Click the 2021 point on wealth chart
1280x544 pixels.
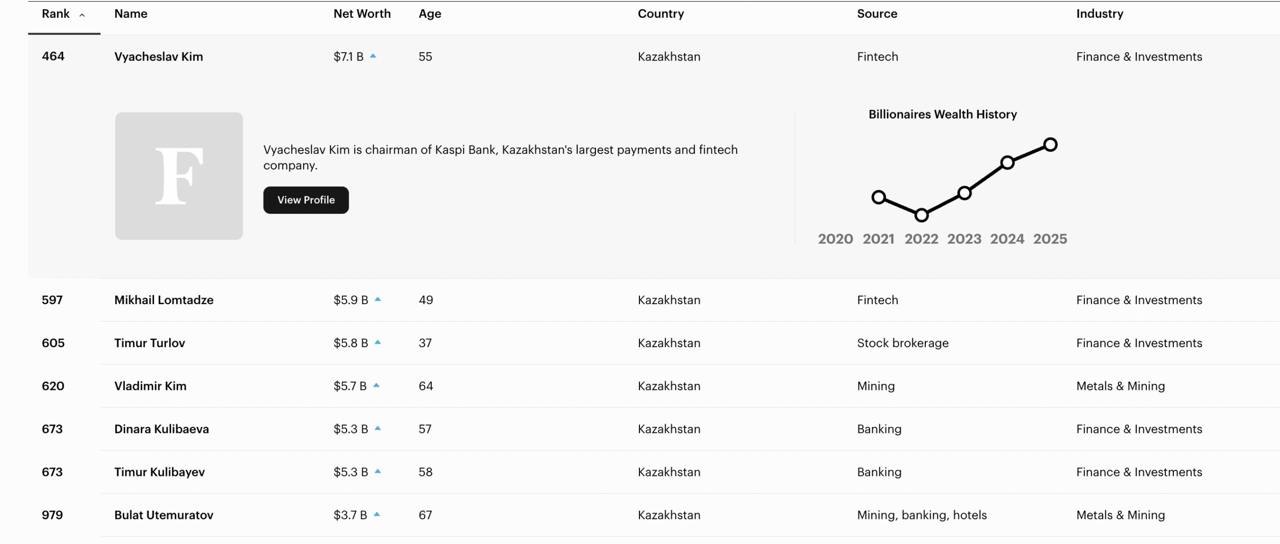pos(879,197)
